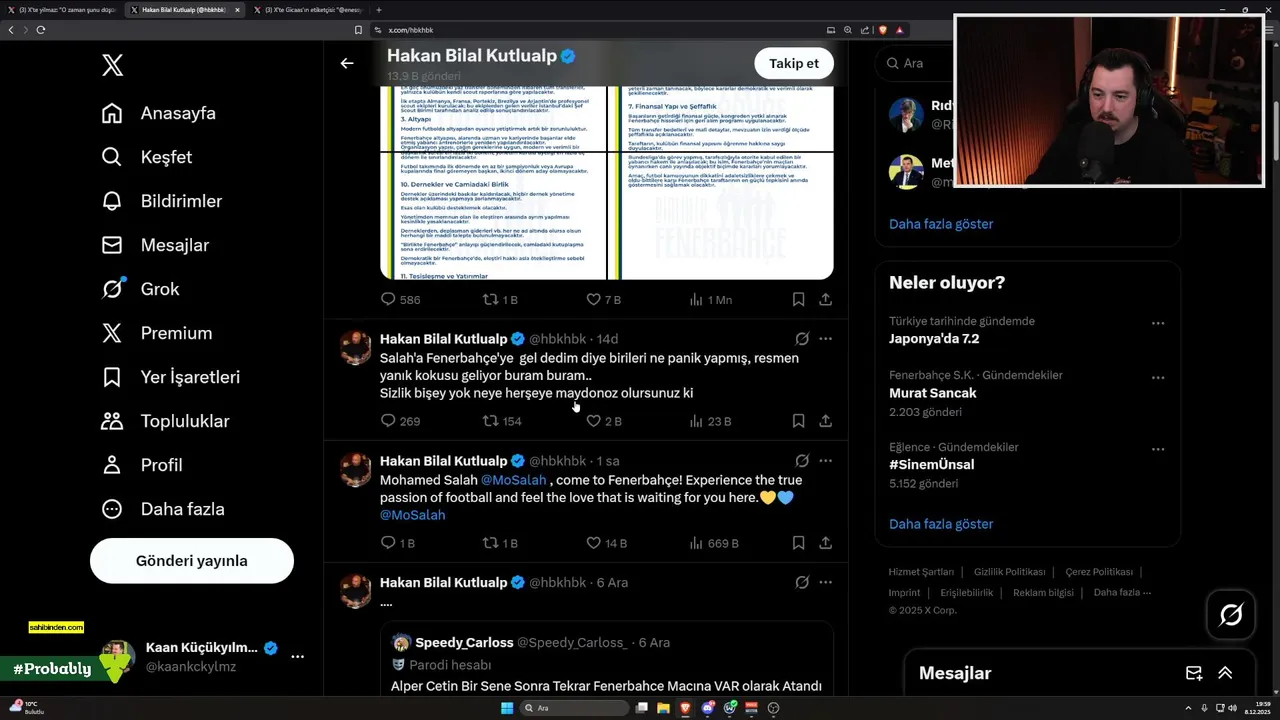This screenshot has height=720, width=1280.
Task: Click reply icon on the 586-reply post
Action: tap(388, 299)
